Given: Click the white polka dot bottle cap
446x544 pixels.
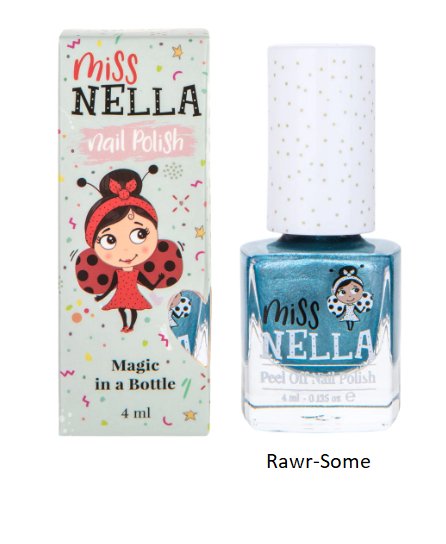Looking at the screenshot, I should pyautogui.click(x=321, y=140).
